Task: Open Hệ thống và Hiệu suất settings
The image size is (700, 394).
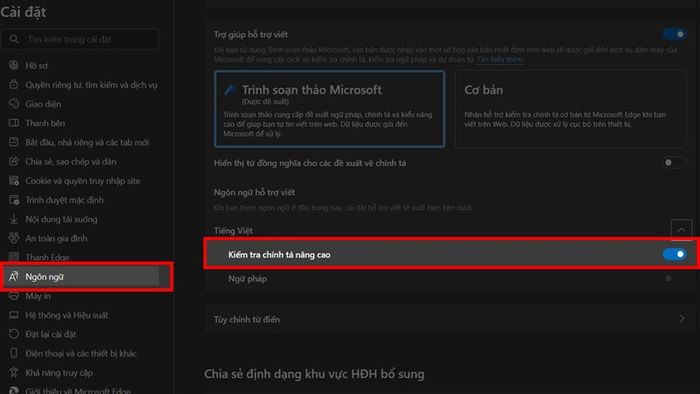Action: tap(67, 315)
